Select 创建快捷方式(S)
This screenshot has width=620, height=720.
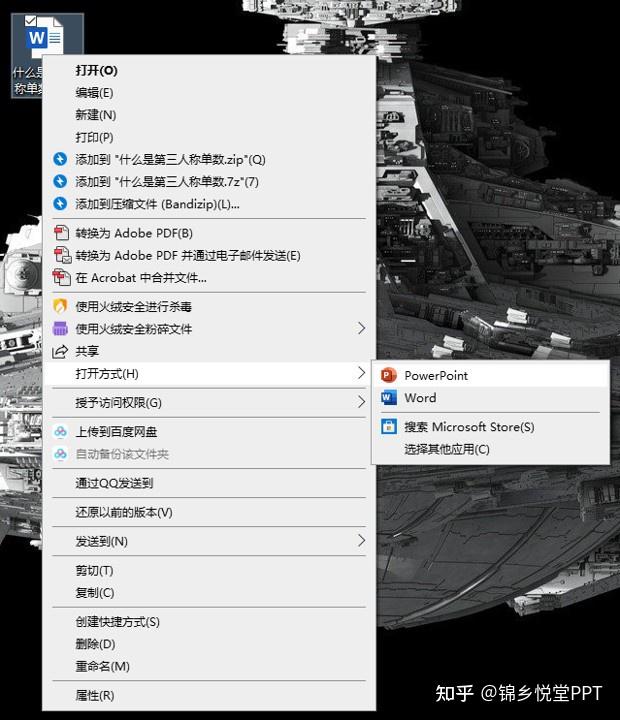pos(209,622)
